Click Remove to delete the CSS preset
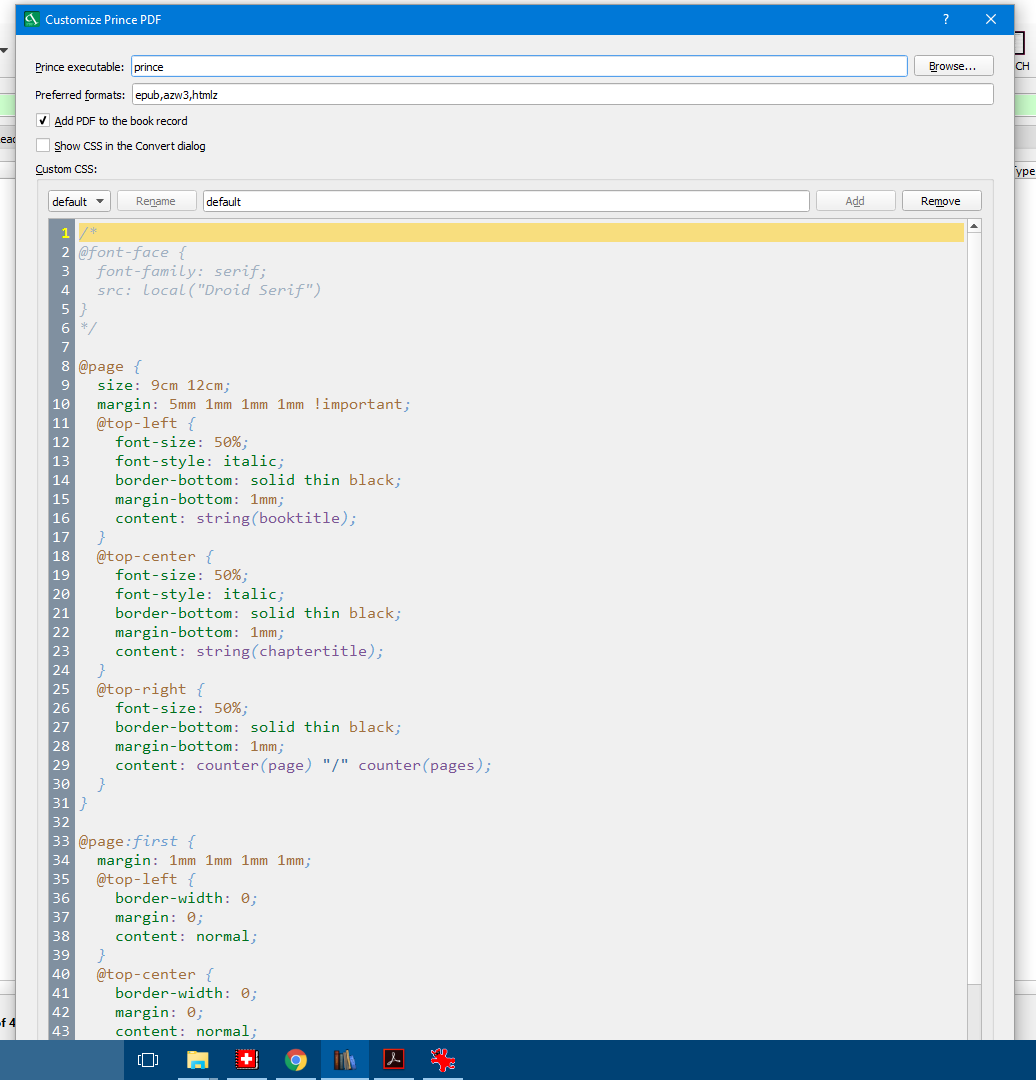Image resolution: width=1036 pixels, height=1080 pixels. point(941,201)
